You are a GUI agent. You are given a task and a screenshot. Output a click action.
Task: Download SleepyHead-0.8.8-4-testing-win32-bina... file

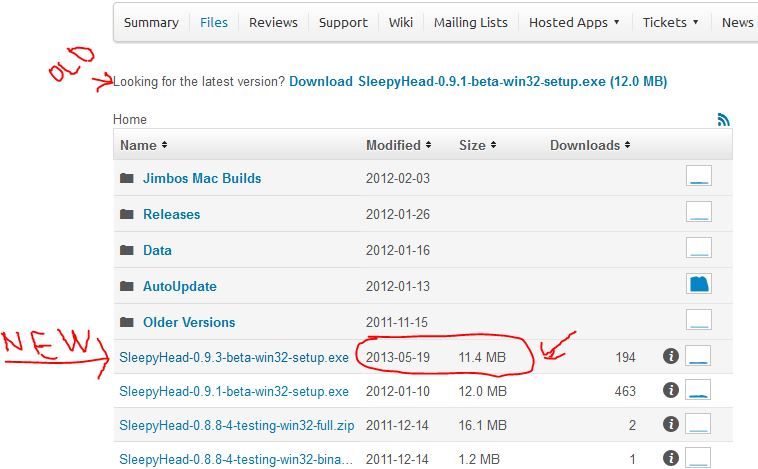(x=236, y=459)
